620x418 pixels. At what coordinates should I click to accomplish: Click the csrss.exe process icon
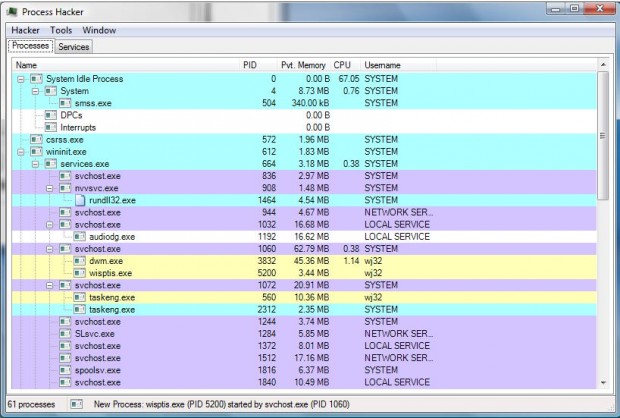[36, 140]
